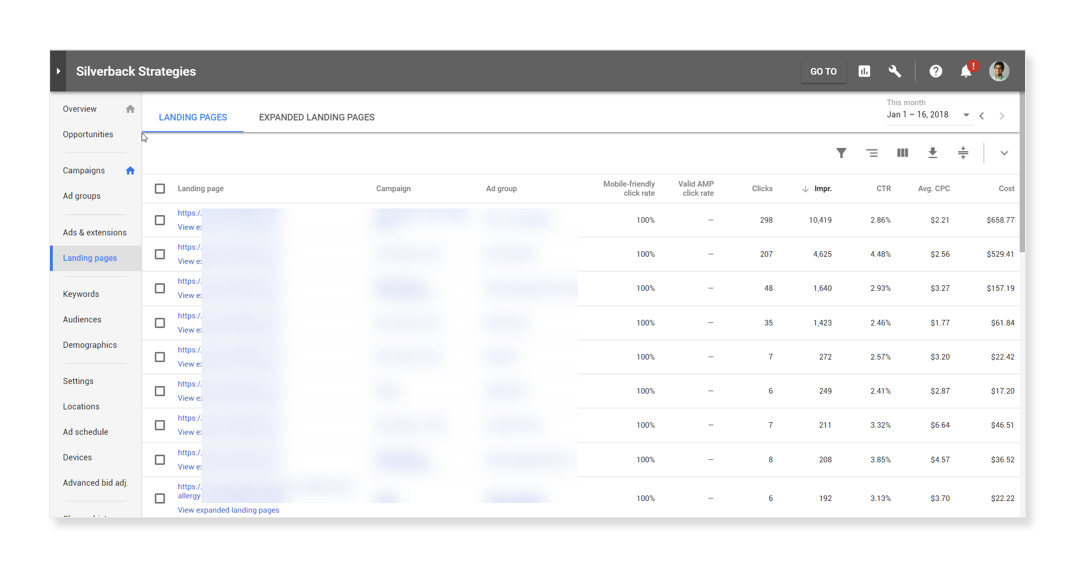The width and height of the screenshot is (1075, 567).
Task: Click the View expanded landing pages link
Action: [x=228, y=510]
